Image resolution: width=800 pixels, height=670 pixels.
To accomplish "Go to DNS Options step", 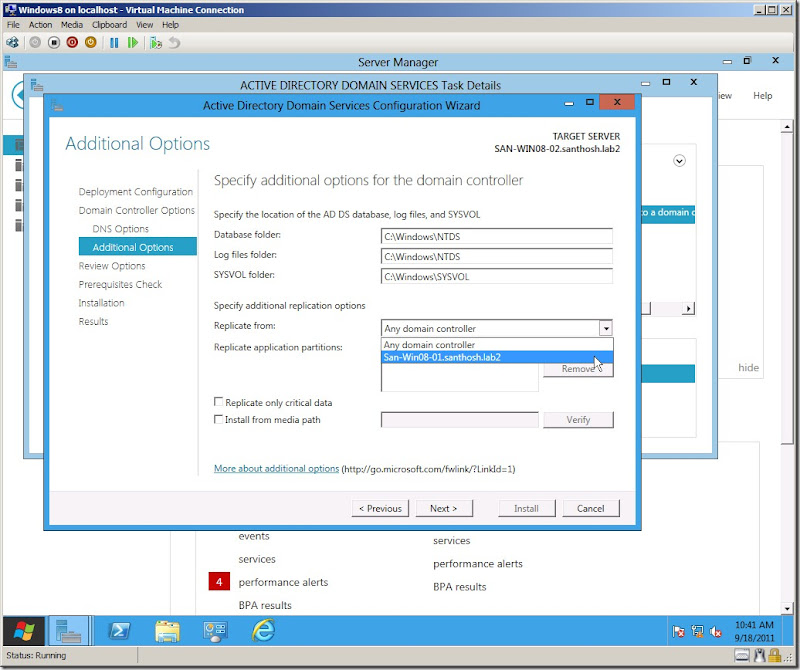I will click(120, 229).
